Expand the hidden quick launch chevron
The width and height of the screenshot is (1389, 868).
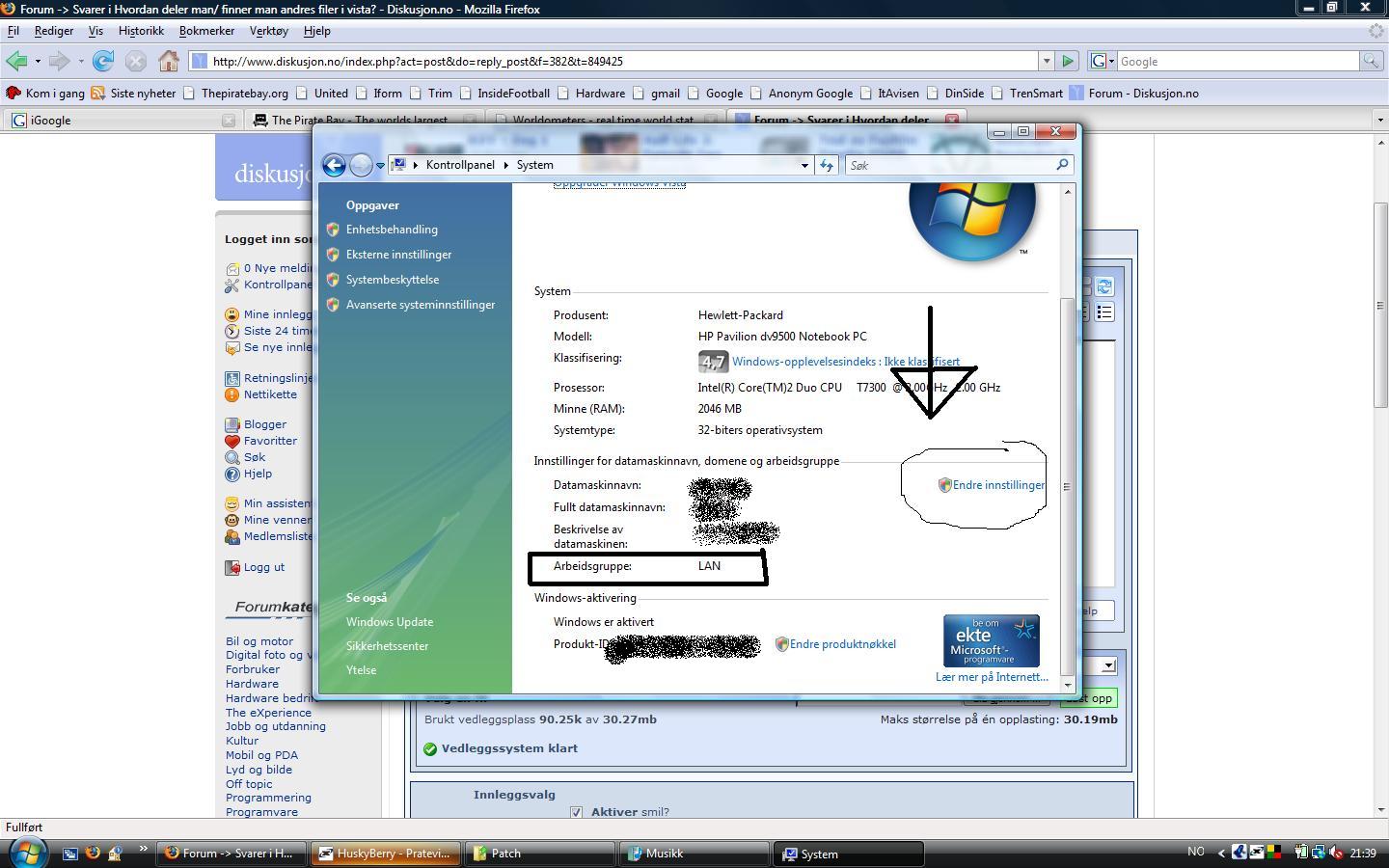coord(143,850)
